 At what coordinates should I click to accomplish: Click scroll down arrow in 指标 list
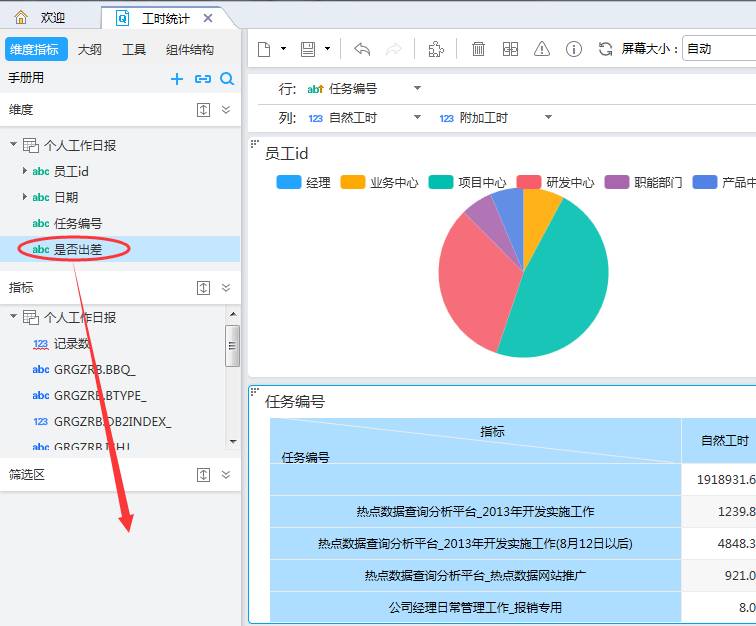click(x=233, y=441)
